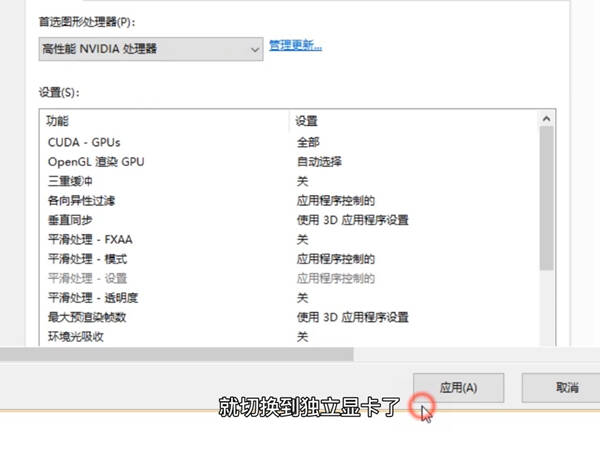Click the horizontal scrollbar thumb at bottom
Image resolution: width=600 pixels, height=450 pixels.
pos(176,354)
